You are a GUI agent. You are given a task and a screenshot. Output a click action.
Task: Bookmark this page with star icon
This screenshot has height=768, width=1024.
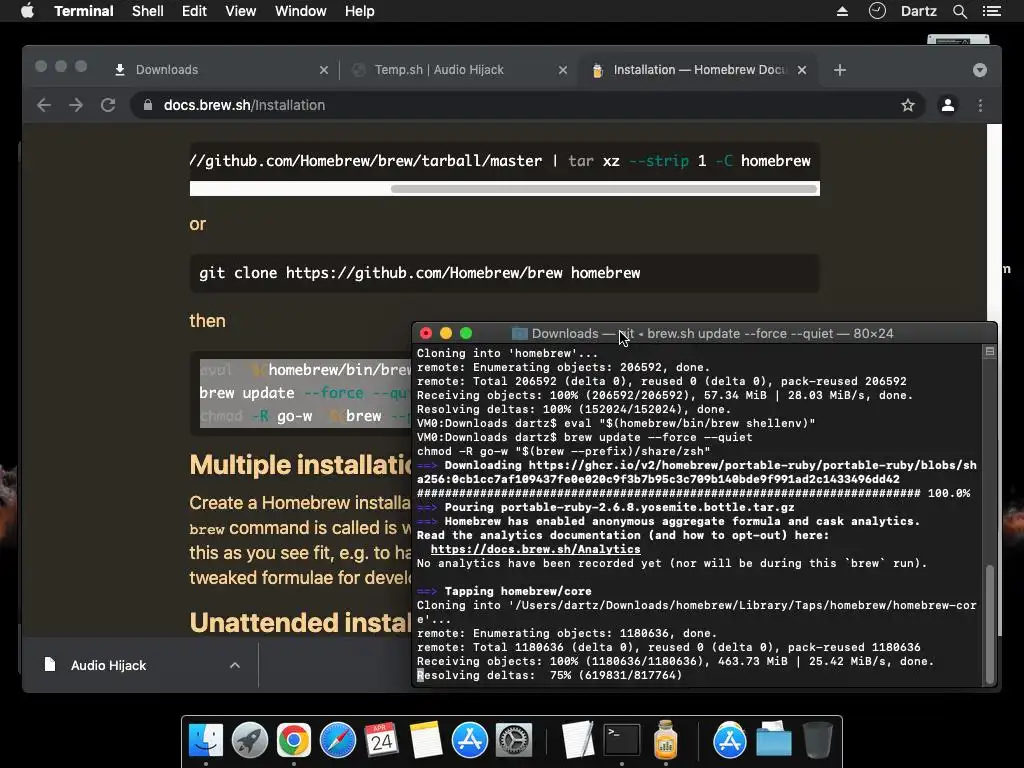(908, 105)
